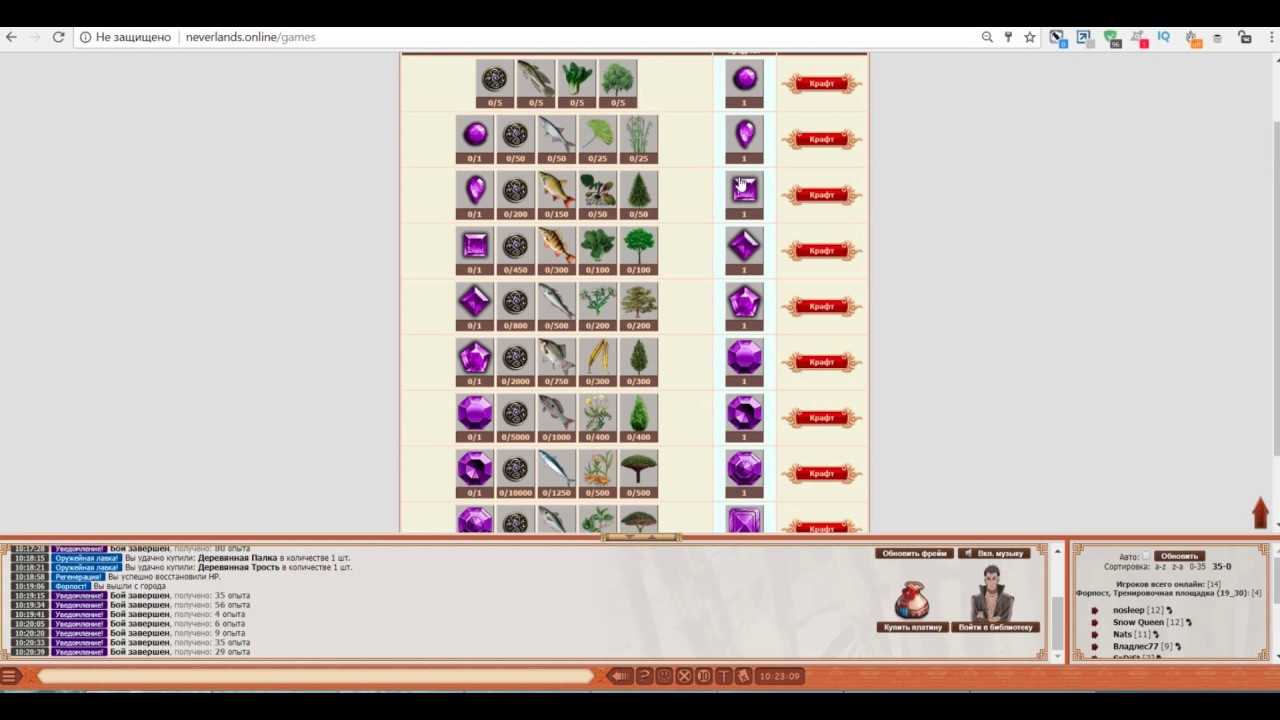Click the browser address bar URL
1280x720 pixels.
tap(250, 37)
